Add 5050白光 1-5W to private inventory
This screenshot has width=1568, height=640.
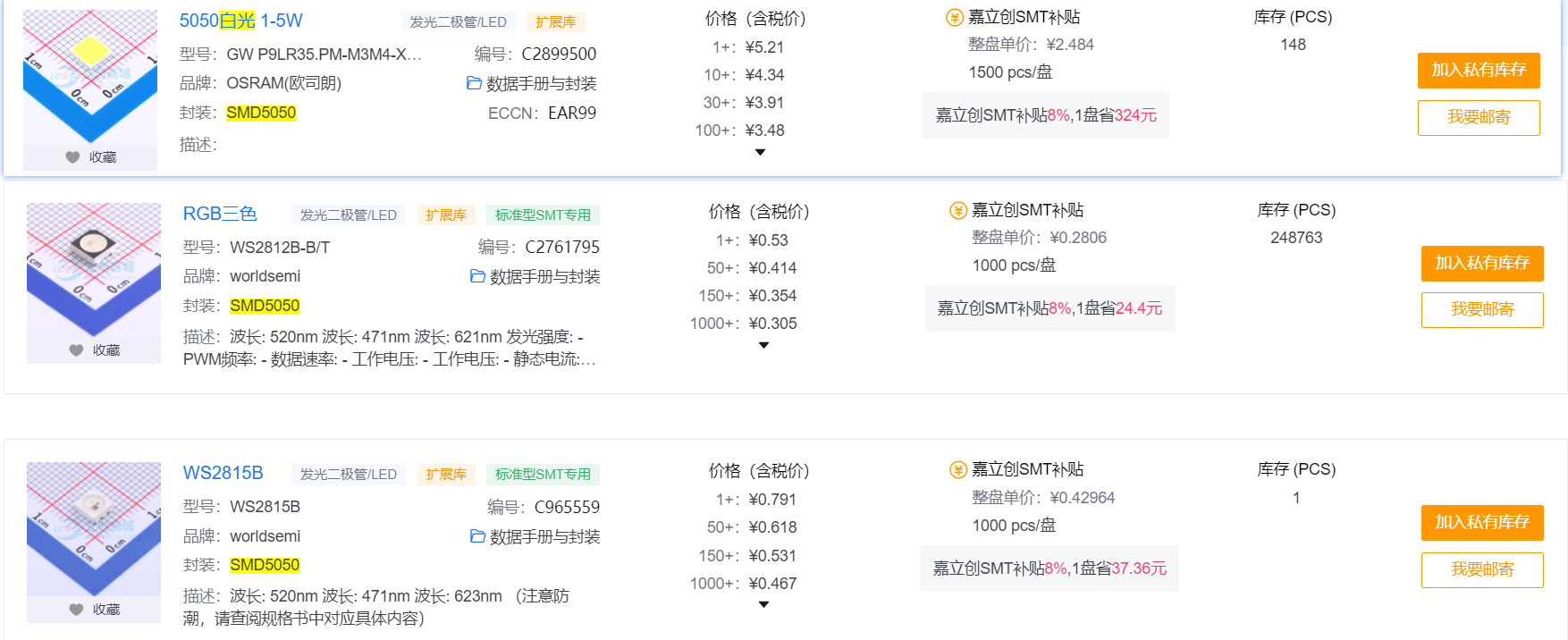coord(1479,71)
